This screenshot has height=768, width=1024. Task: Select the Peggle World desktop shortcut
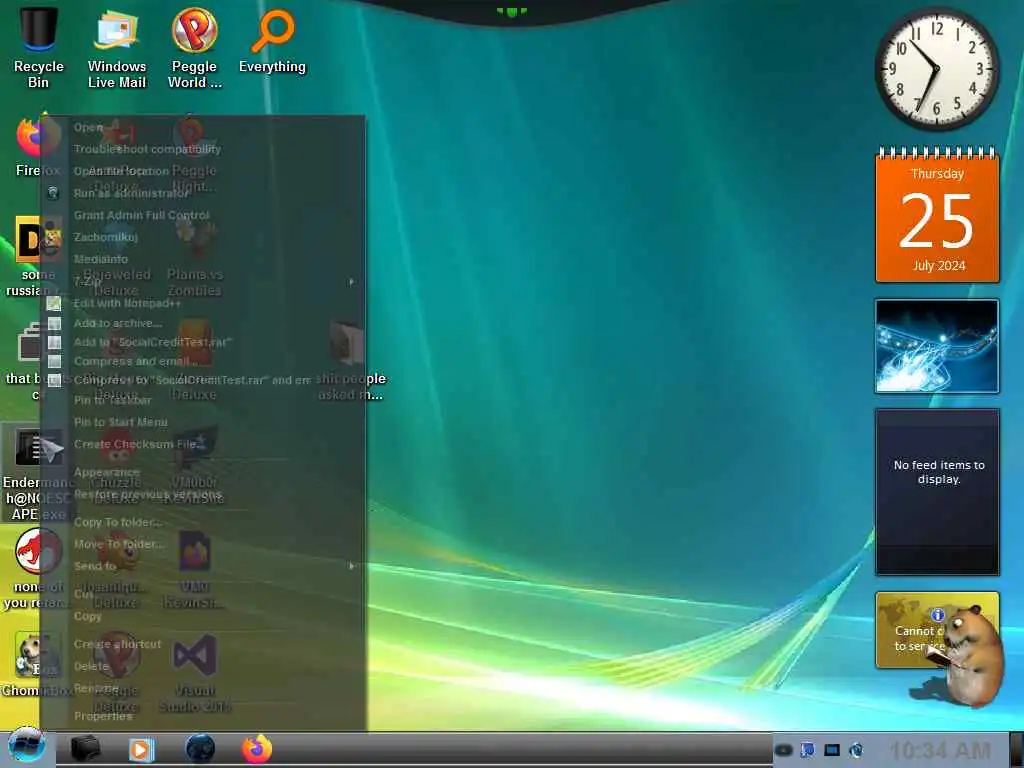[195, 47]
